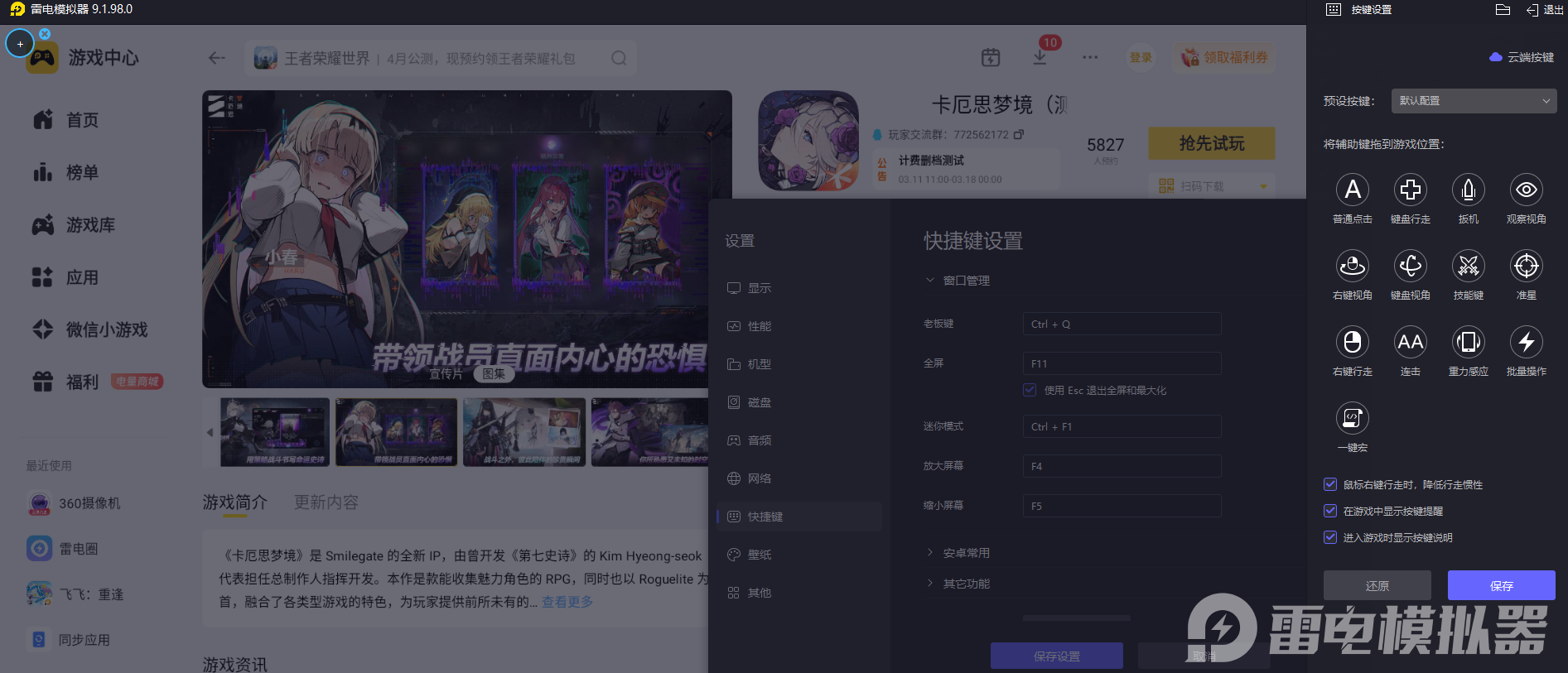
Task: Click the 保存设置 button
Action: pyautogui.click(x=1057, y=656)
